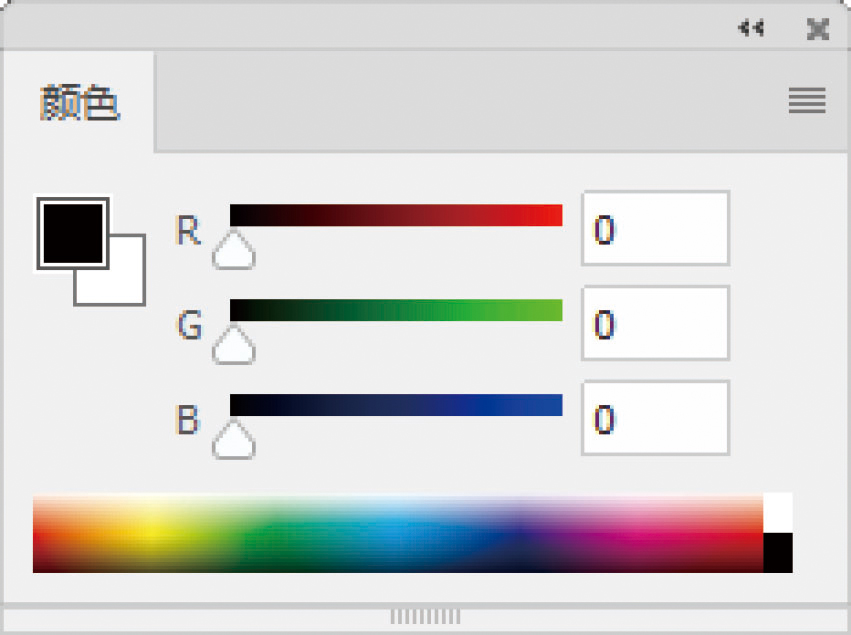Pick yellow in the color spectrum
Image resolution: width=851 pixels, height=635 pixels.
click(x=150, y=525)
